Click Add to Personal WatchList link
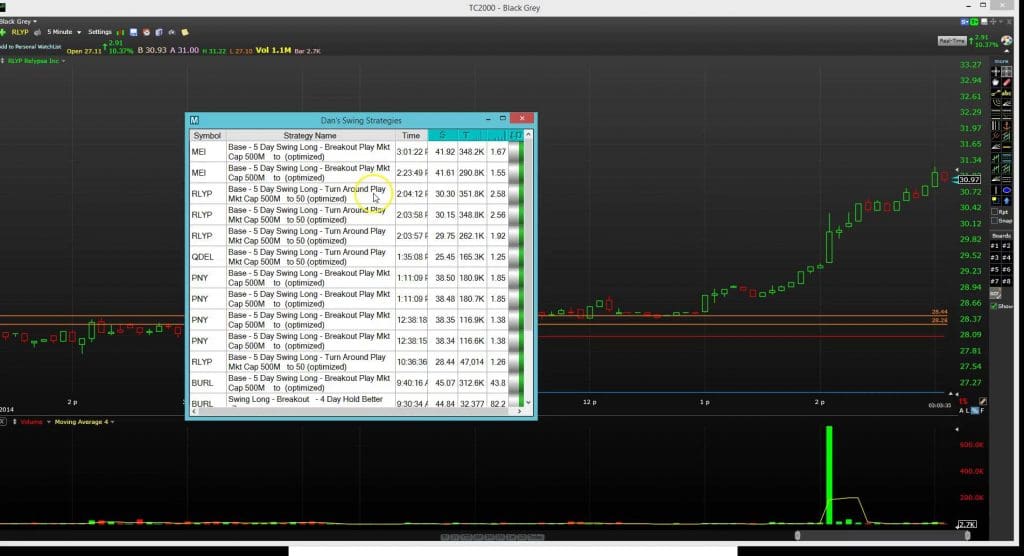The image size is (1024, 556). pyautogui.click(x=30, y=47)
